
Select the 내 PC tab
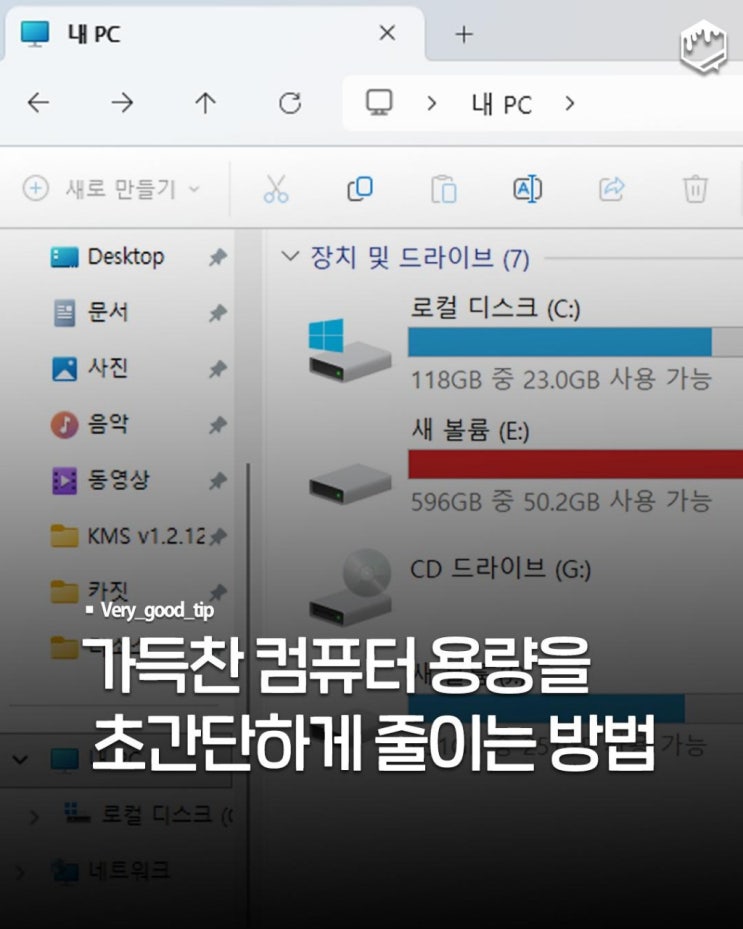[213, 34]
